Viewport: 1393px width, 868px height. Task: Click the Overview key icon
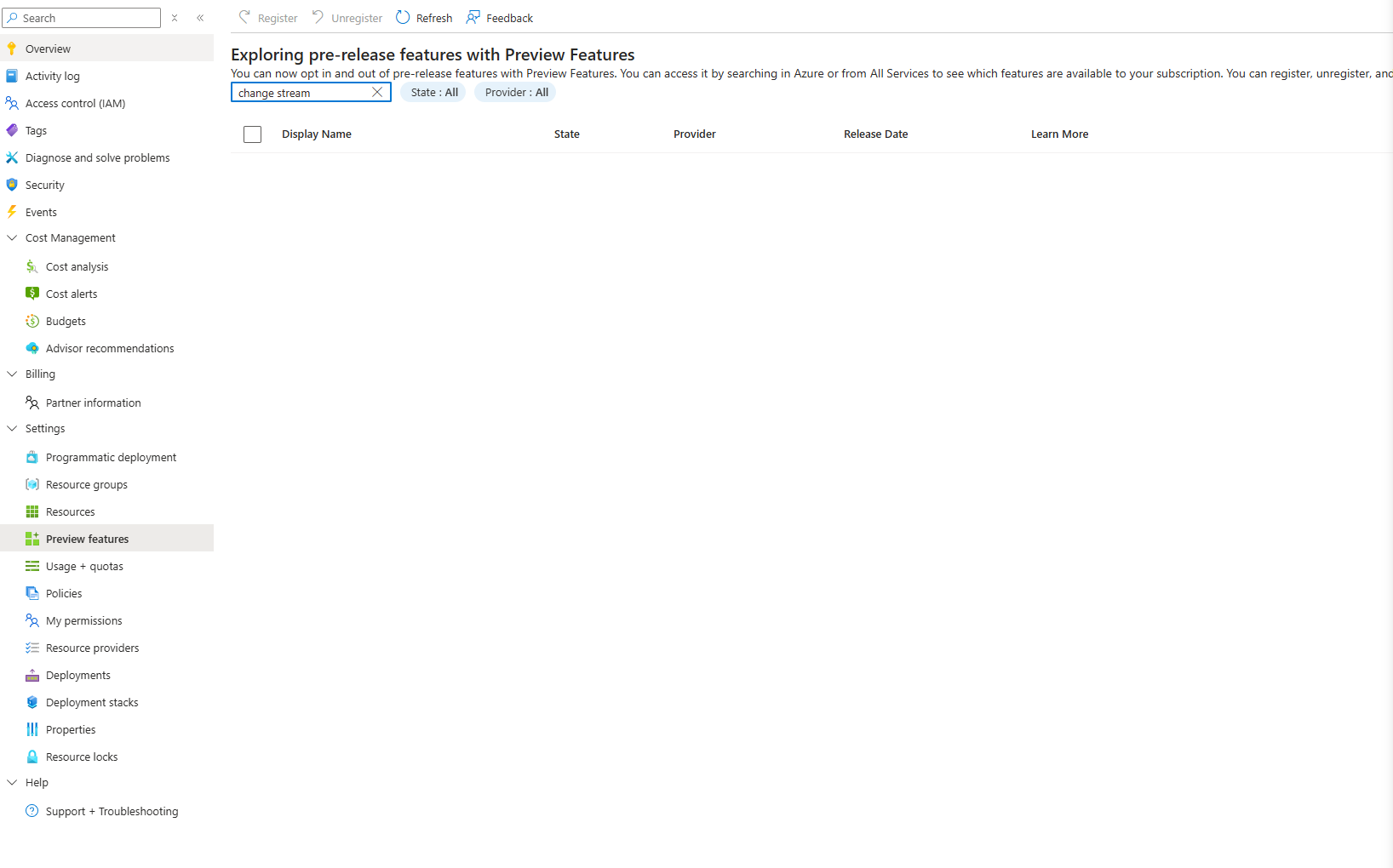(12, 49)
